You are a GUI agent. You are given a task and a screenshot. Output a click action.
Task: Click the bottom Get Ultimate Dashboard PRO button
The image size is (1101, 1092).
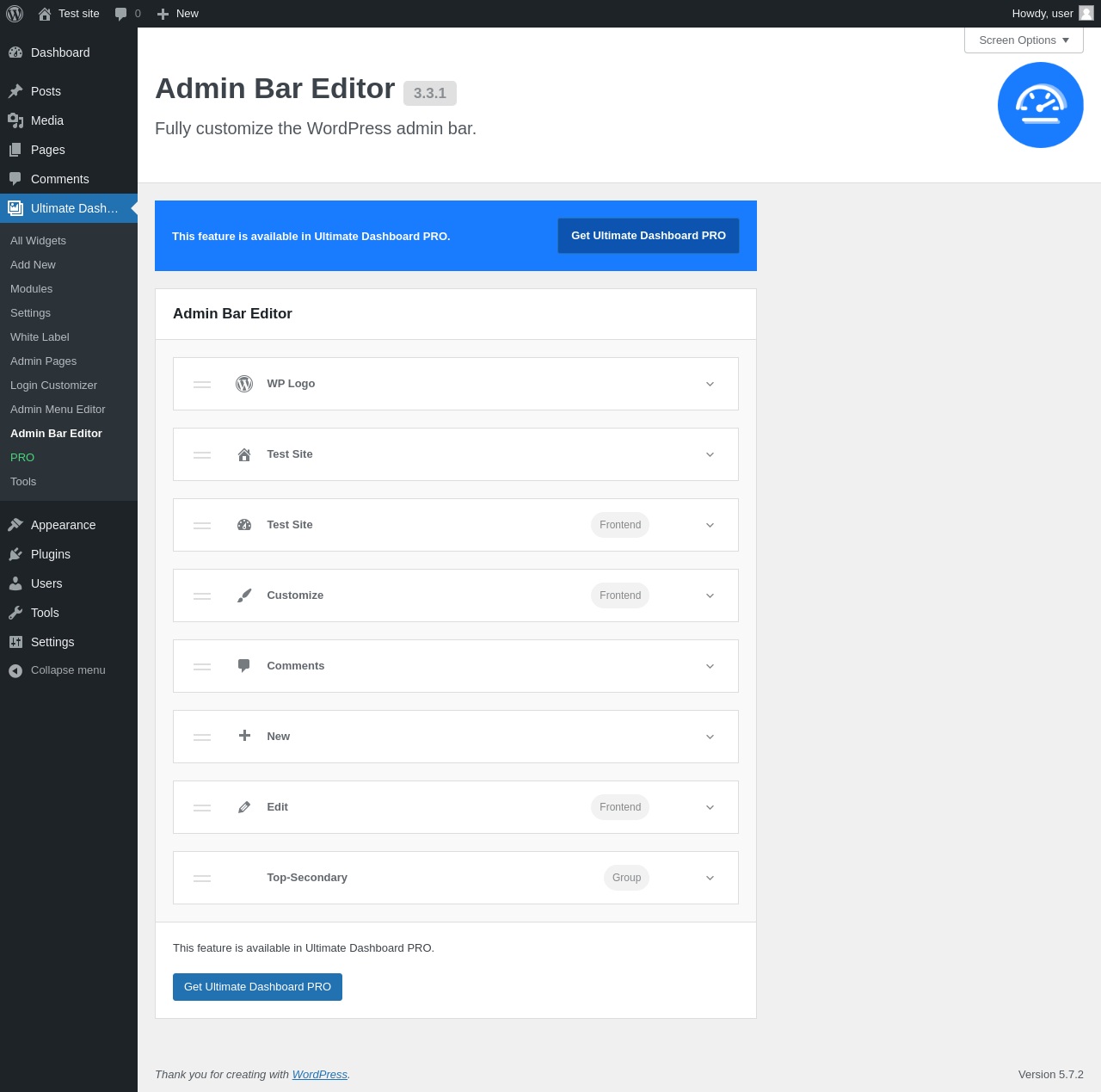pyautogui.click(x=257, y=987)
